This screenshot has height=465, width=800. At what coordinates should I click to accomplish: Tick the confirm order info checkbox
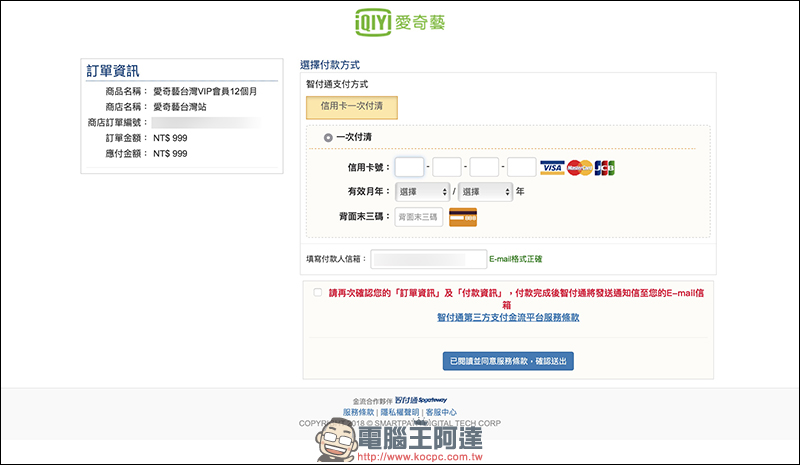(317, 292)
